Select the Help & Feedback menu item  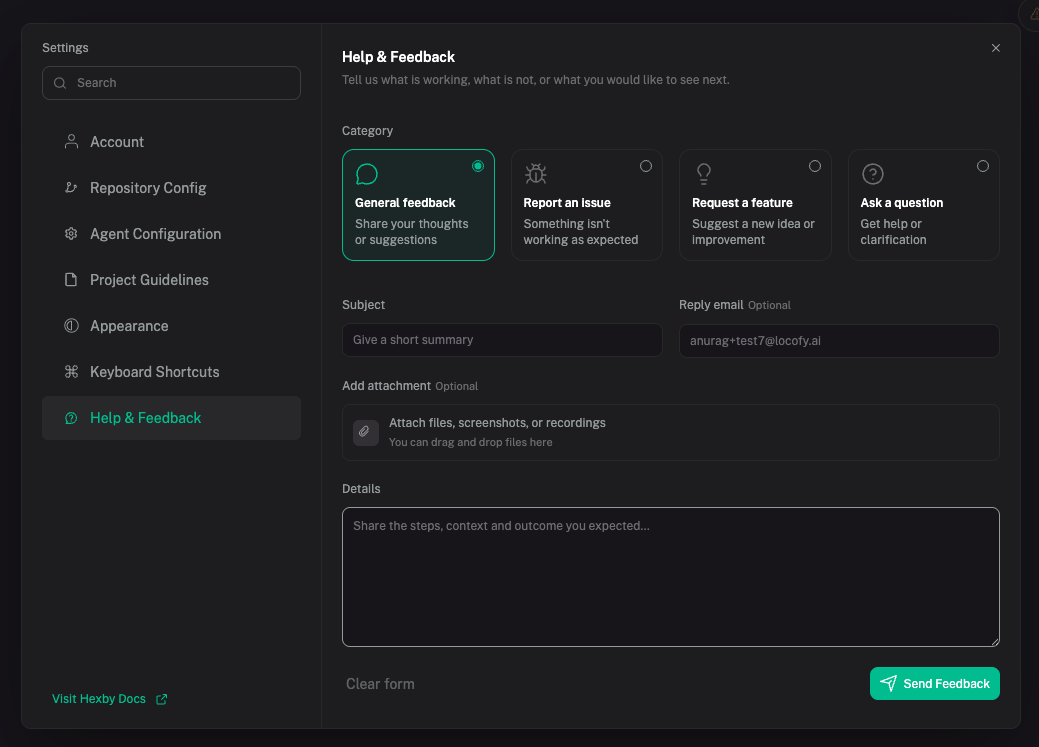[171, 418]
